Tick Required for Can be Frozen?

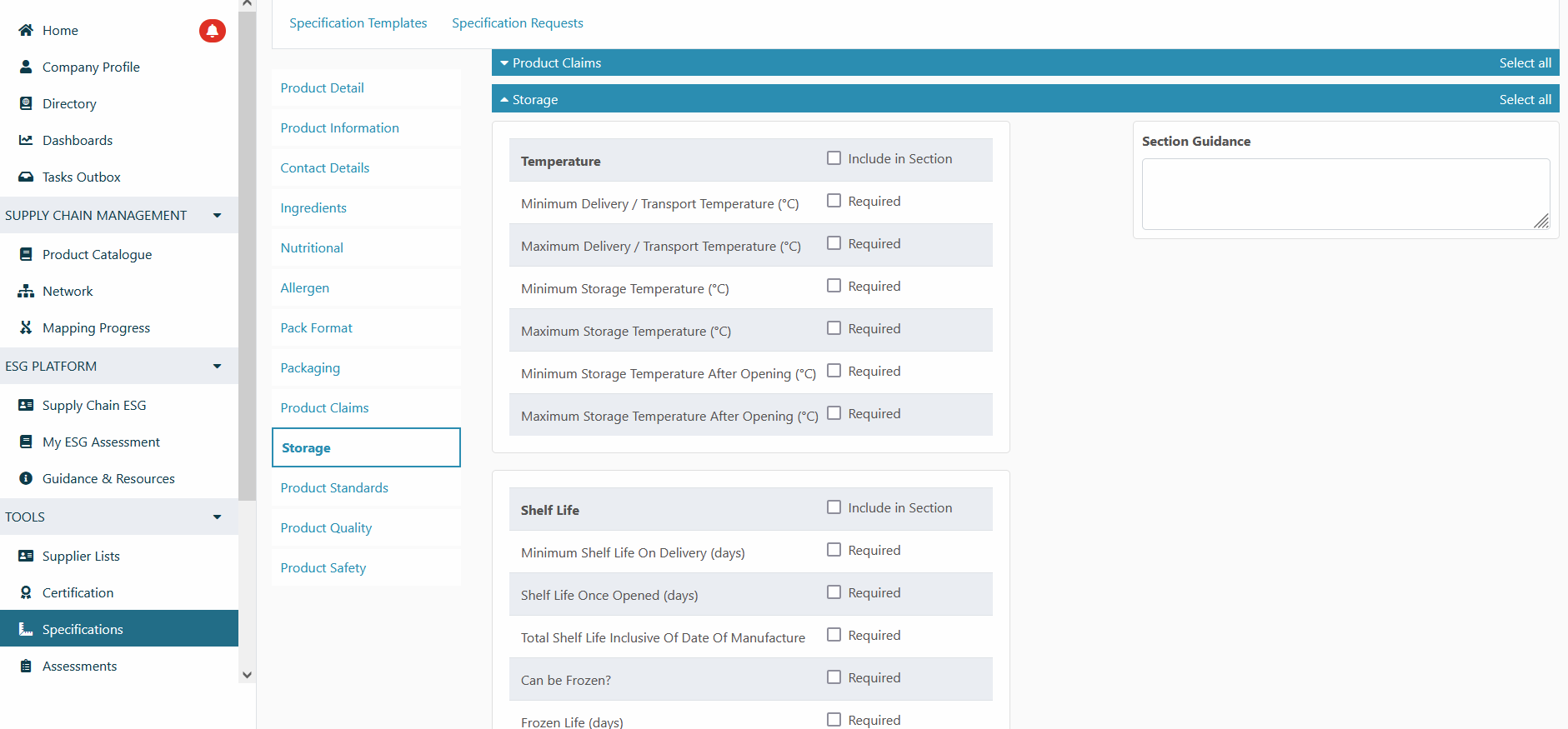pyautogui.click(x=834, y=677)
